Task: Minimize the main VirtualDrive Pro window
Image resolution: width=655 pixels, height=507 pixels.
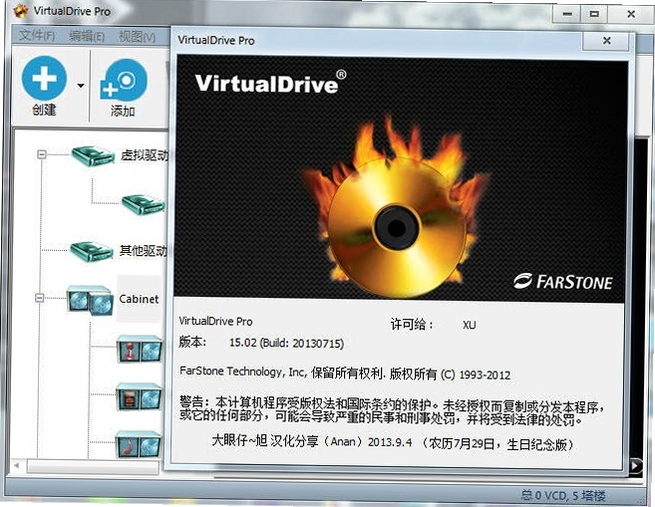Action: [567, 14]
